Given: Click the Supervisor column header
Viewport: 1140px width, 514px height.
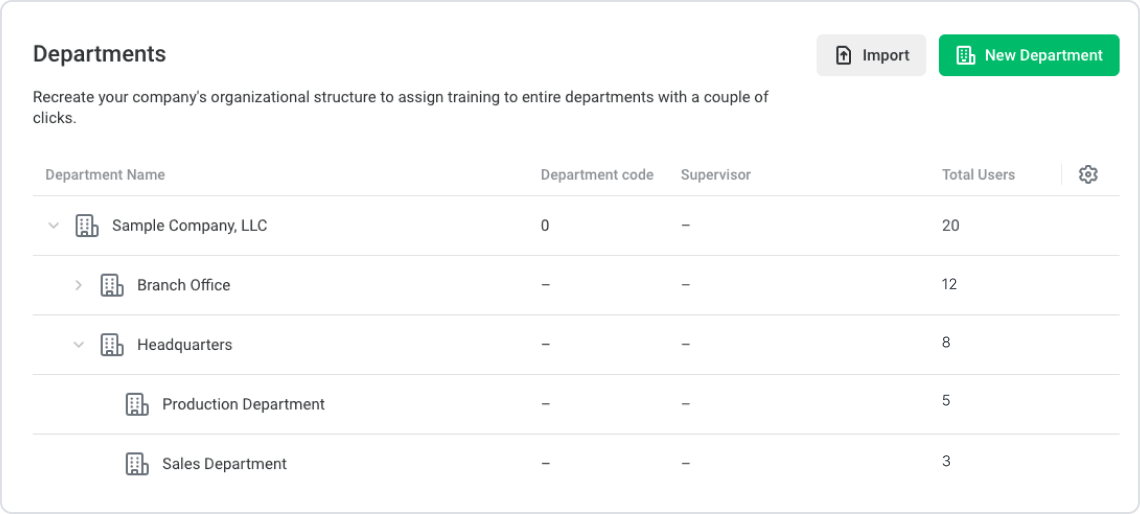Looking at the screenshot, I should click(716, 174).
